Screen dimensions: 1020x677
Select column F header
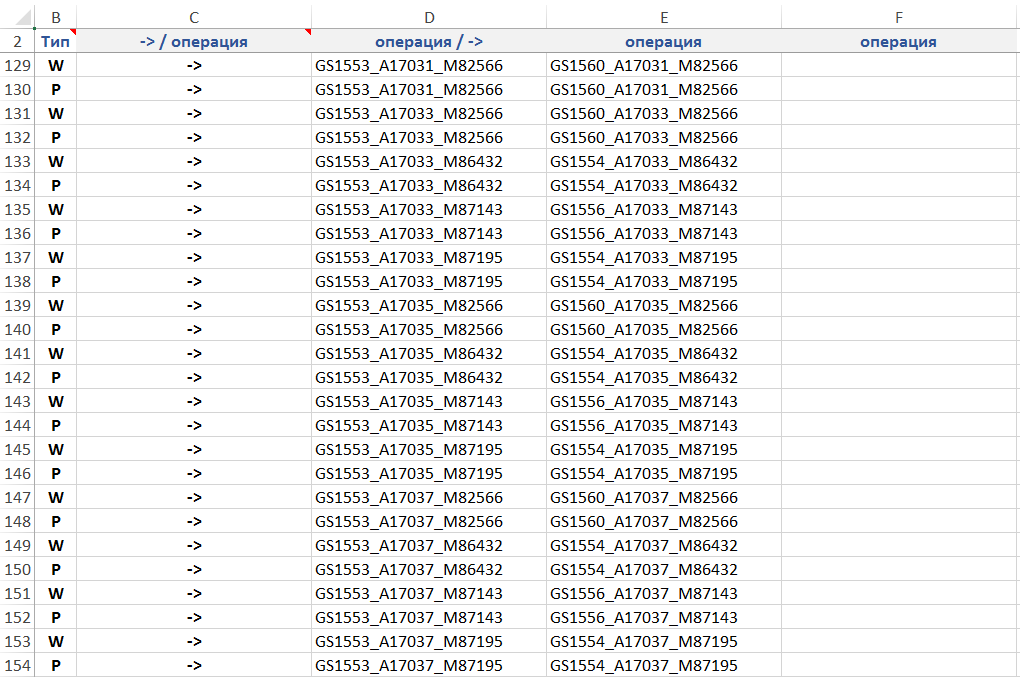898,17
